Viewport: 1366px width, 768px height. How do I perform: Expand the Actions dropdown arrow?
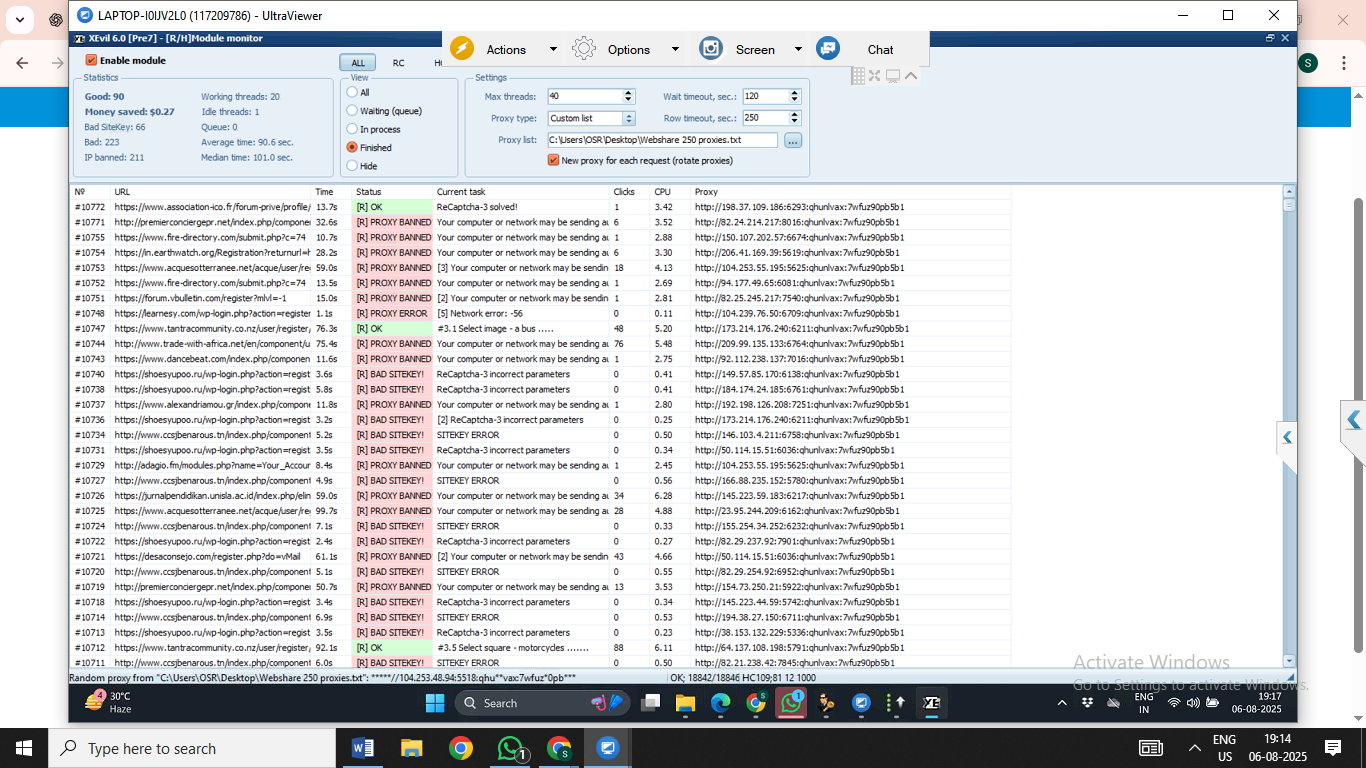(x=553, y=49)
